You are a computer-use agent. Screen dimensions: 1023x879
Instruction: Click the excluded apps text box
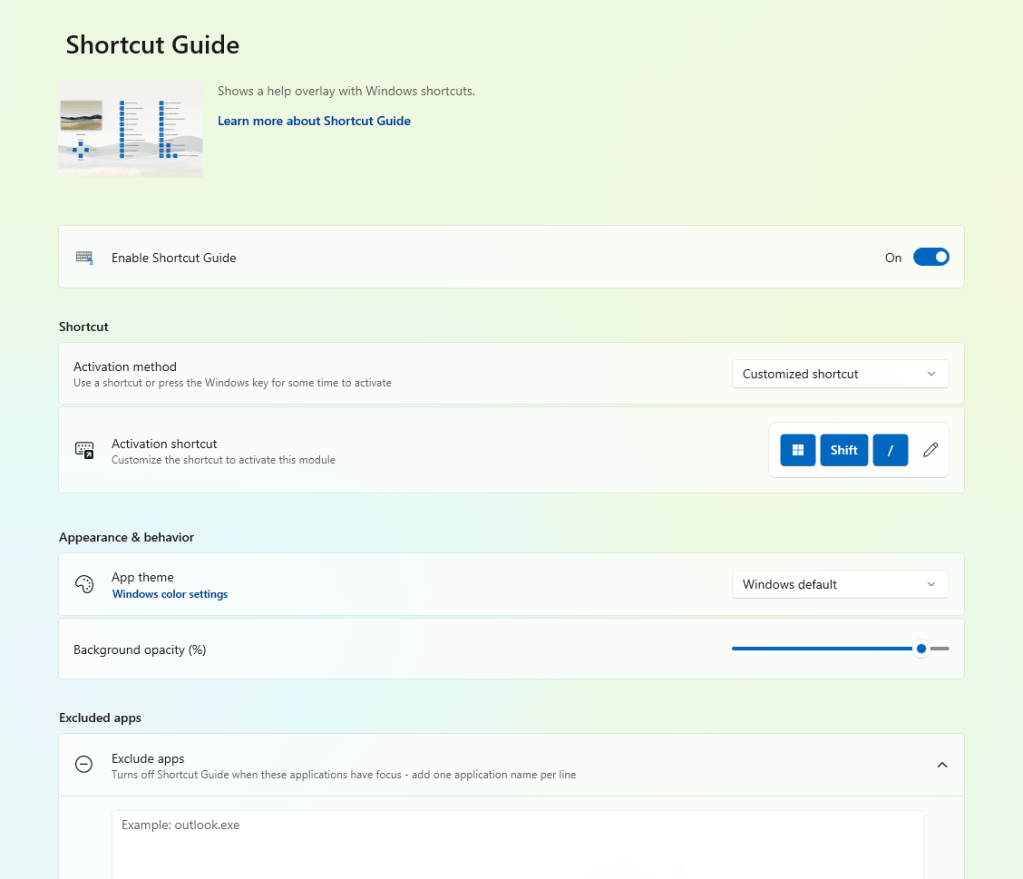(517, 844)
